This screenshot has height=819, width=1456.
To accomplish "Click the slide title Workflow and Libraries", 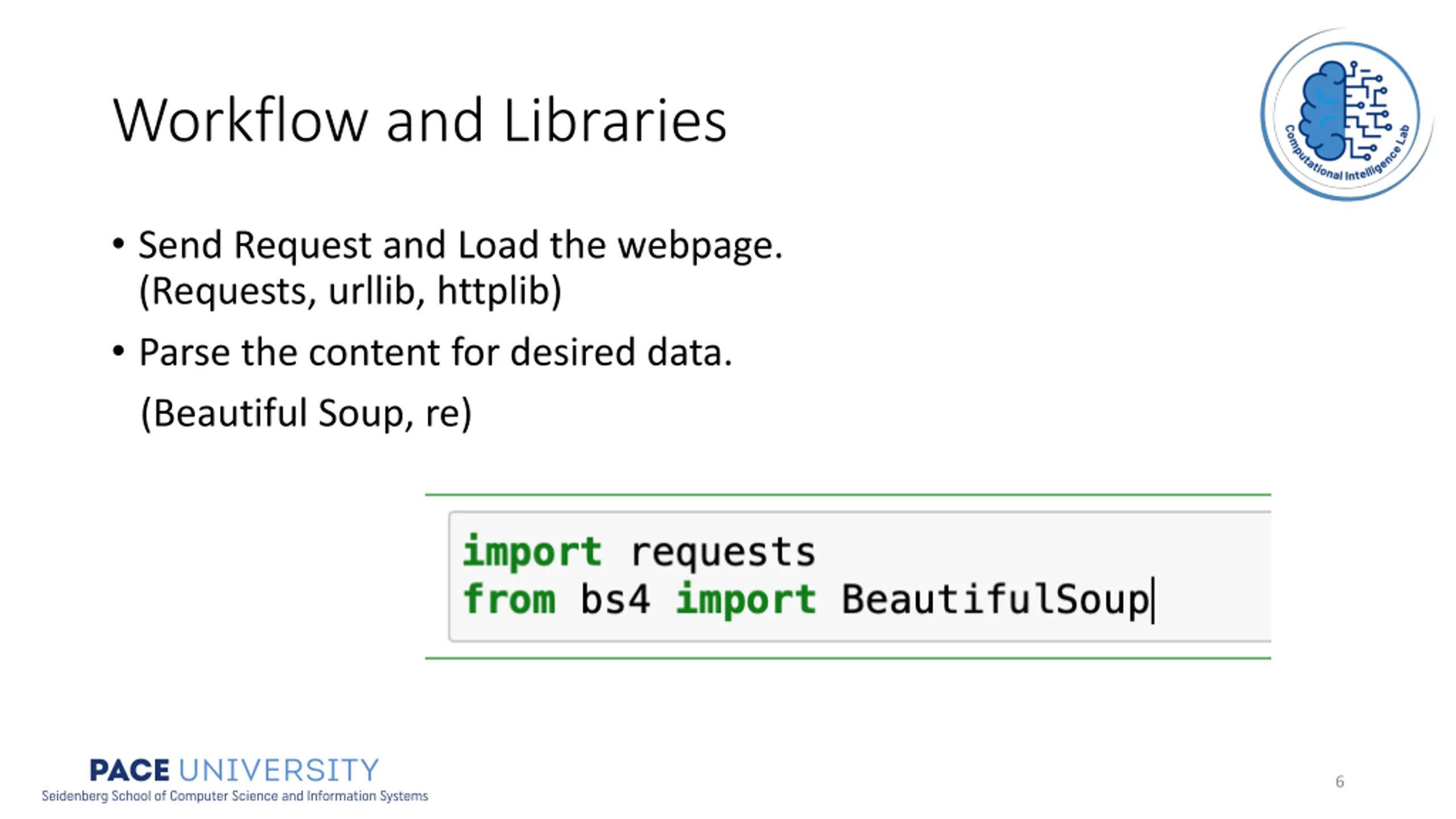I will 420,121.
